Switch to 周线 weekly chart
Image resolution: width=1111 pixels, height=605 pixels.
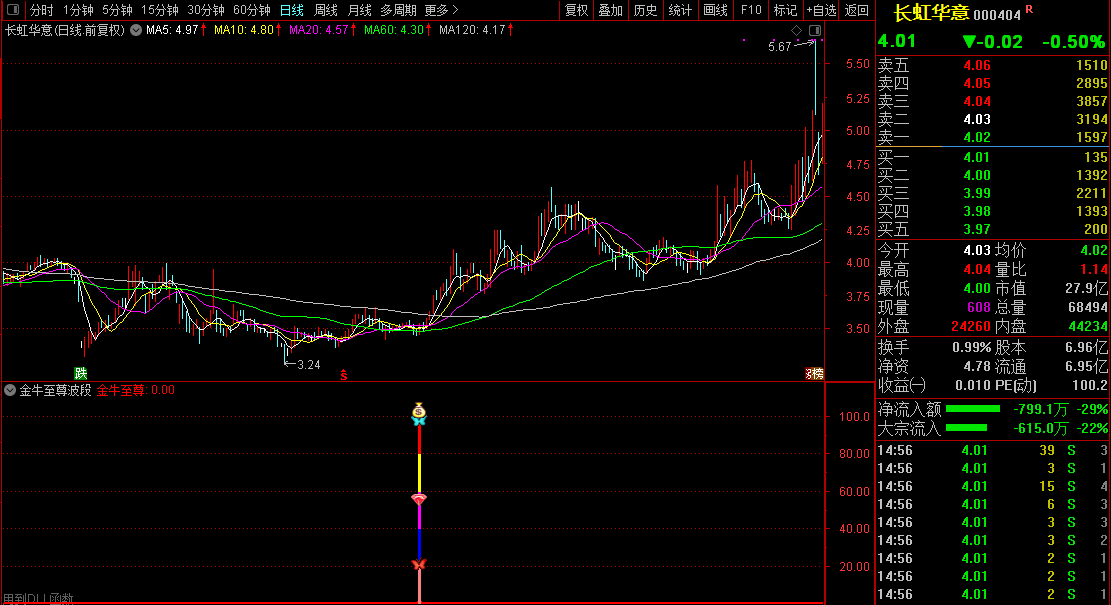pos(326,10)
